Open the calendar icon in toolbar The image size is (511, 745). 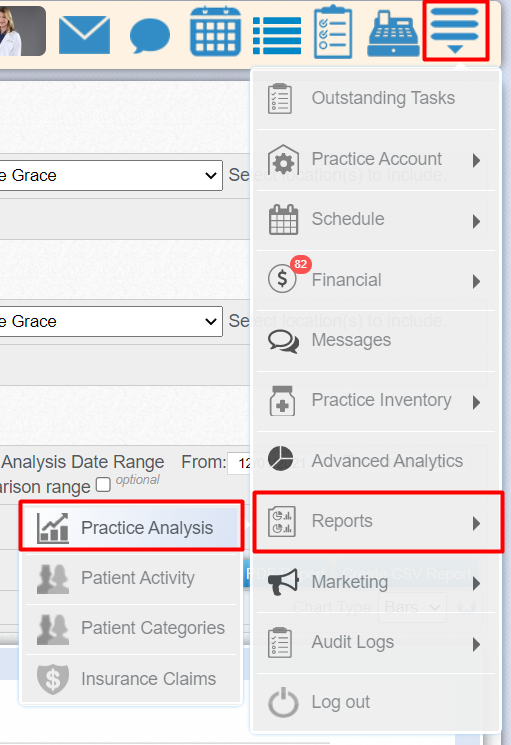point(215,31)
